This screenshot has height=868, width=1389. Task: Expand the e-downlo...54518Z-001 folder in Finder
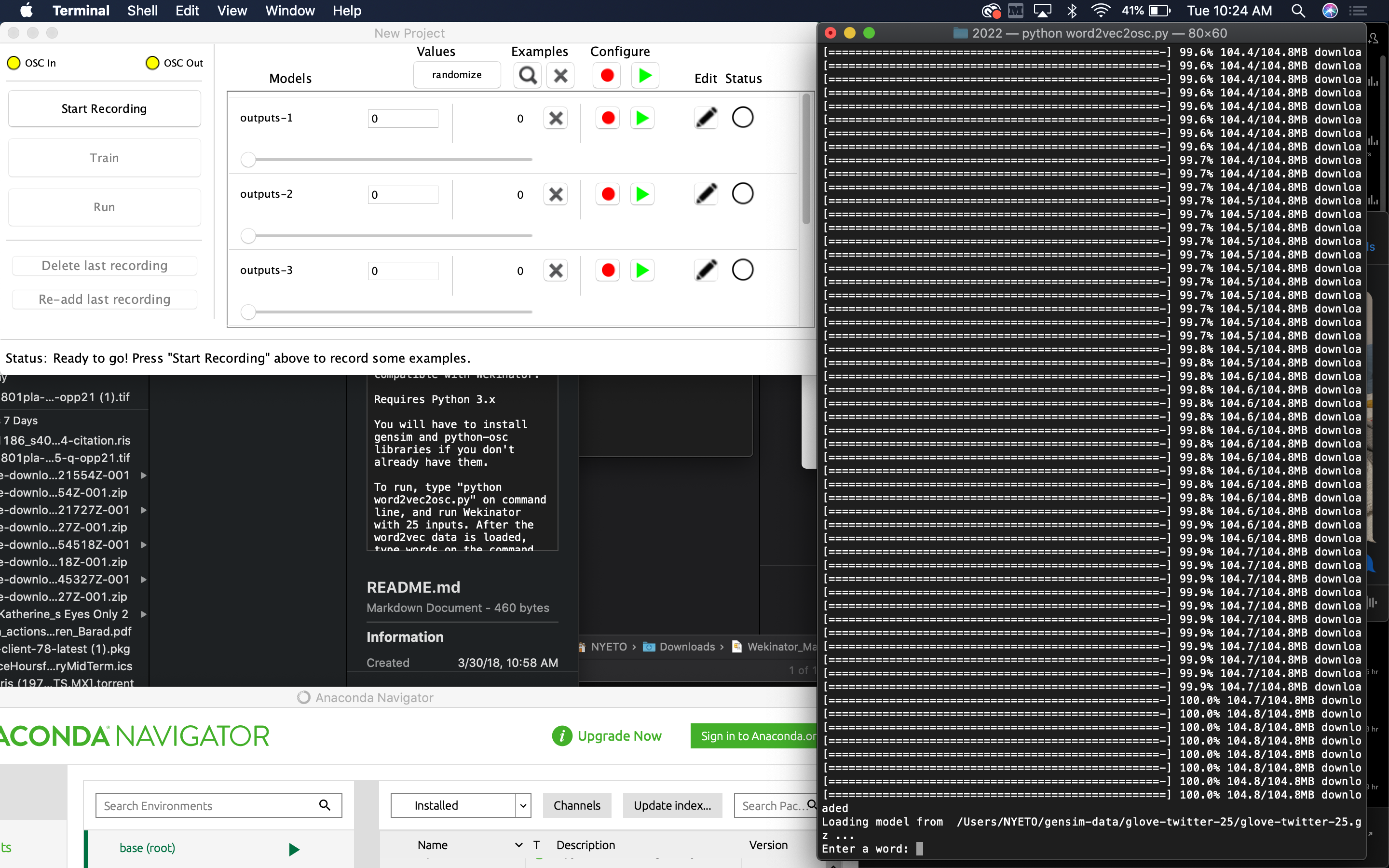[x=144, y=545]
